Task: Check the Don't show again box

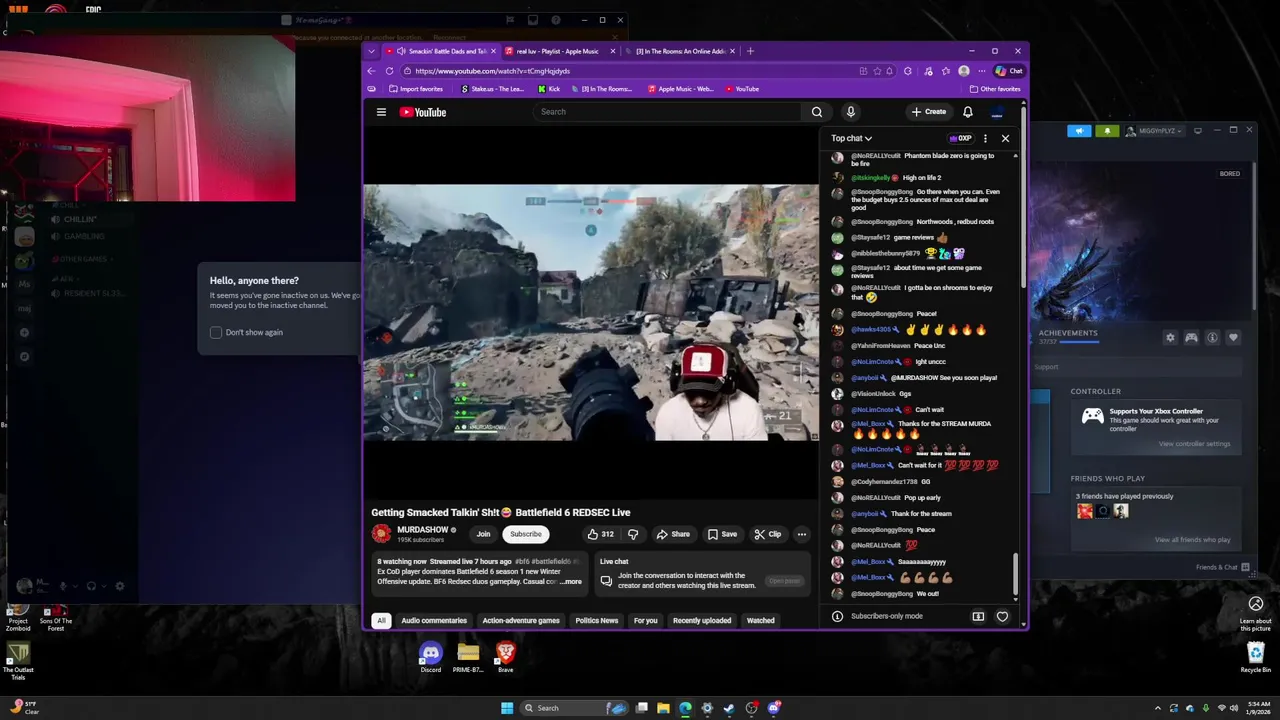Action: point(216,332)
